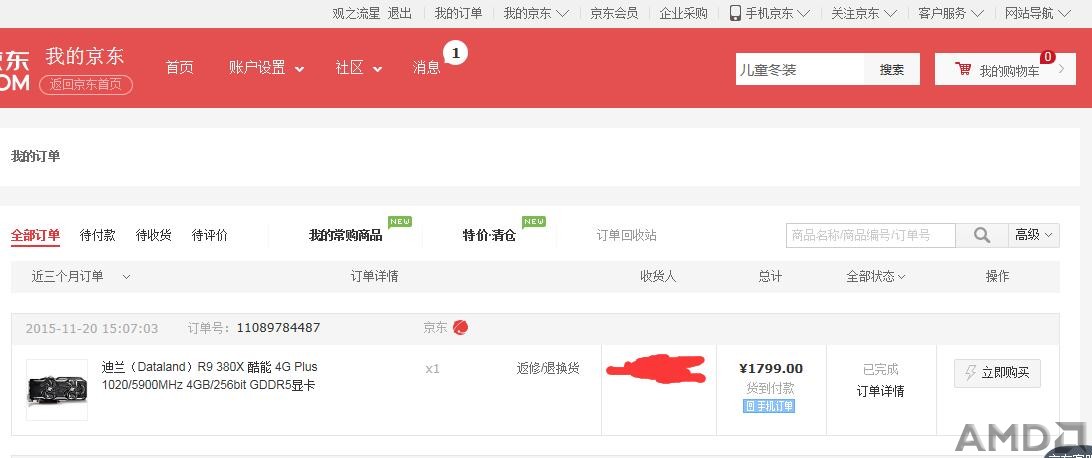
Task: Click the 立即购买 button
Action: pos(997,373)
